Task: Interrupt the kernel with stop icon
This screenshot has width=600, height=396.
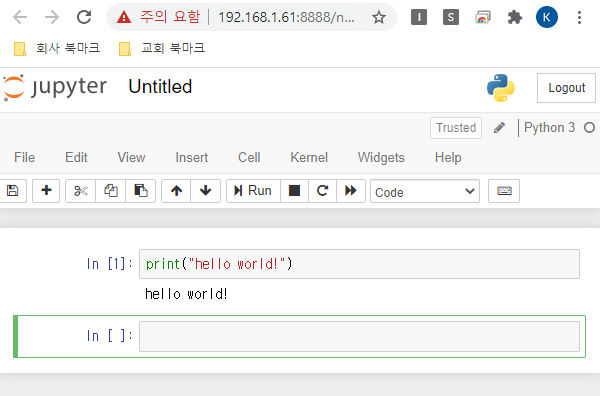Action: pos(294,191)
